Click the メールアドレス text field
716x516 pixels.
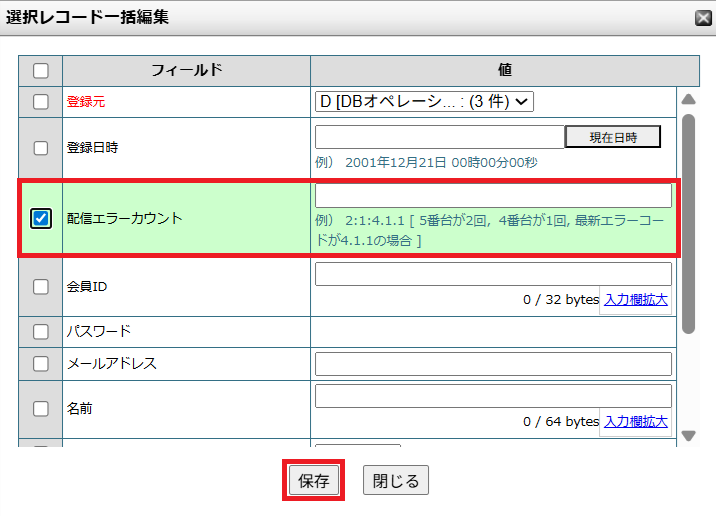pos(493,364)
